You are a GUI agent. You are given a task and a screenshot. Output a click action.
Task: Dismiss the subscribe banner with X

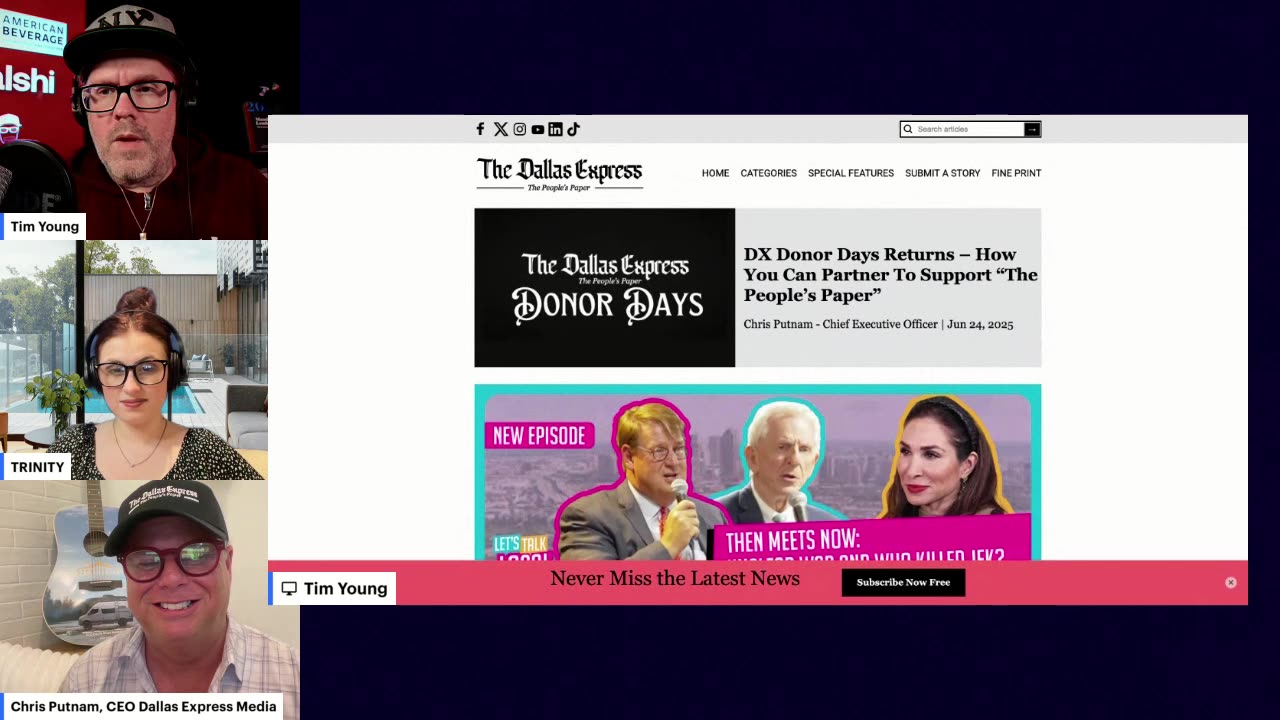click(1231, 582)
